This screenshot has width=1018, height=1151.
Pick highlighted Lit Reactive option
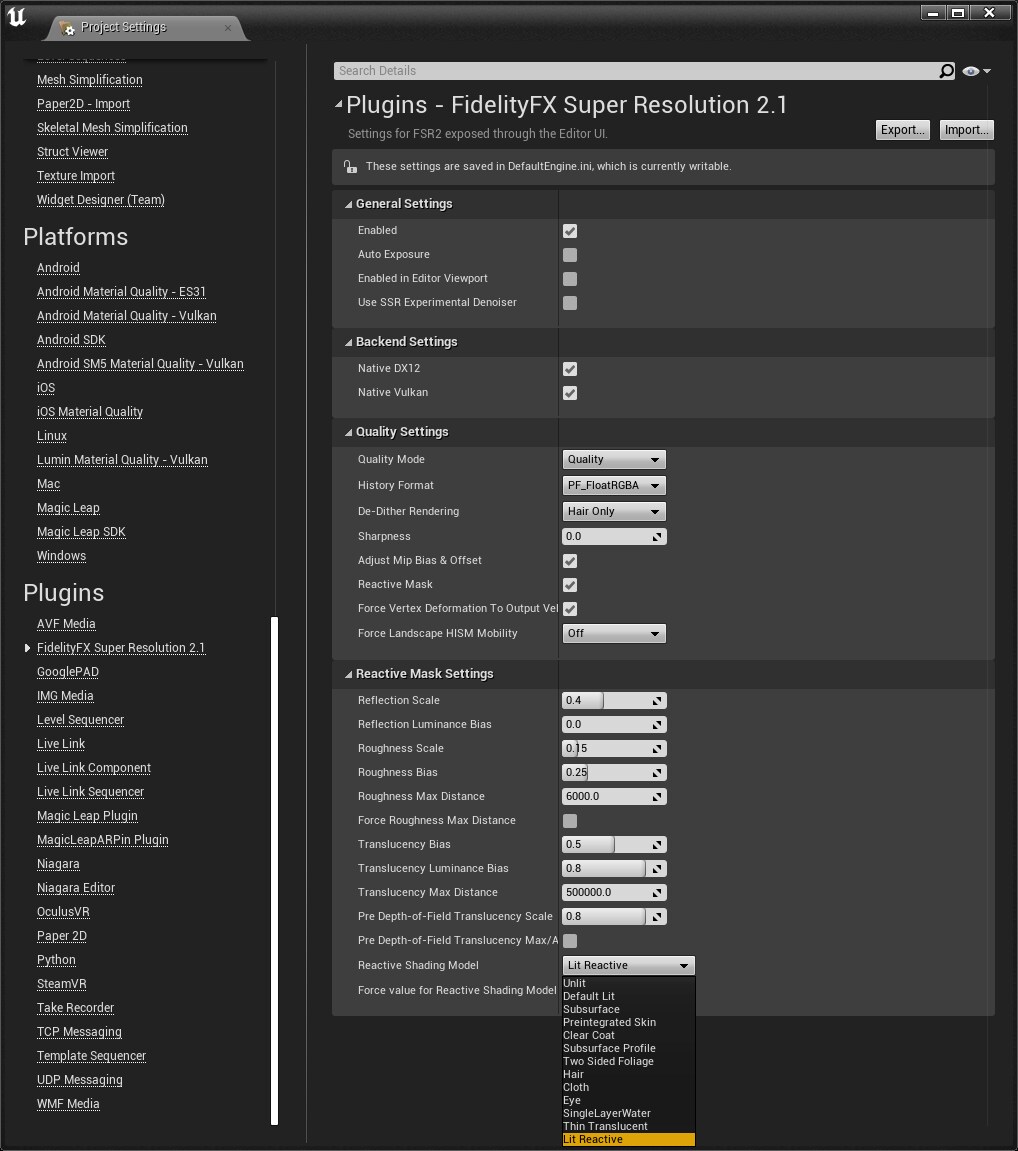(x=628, y=1140)
